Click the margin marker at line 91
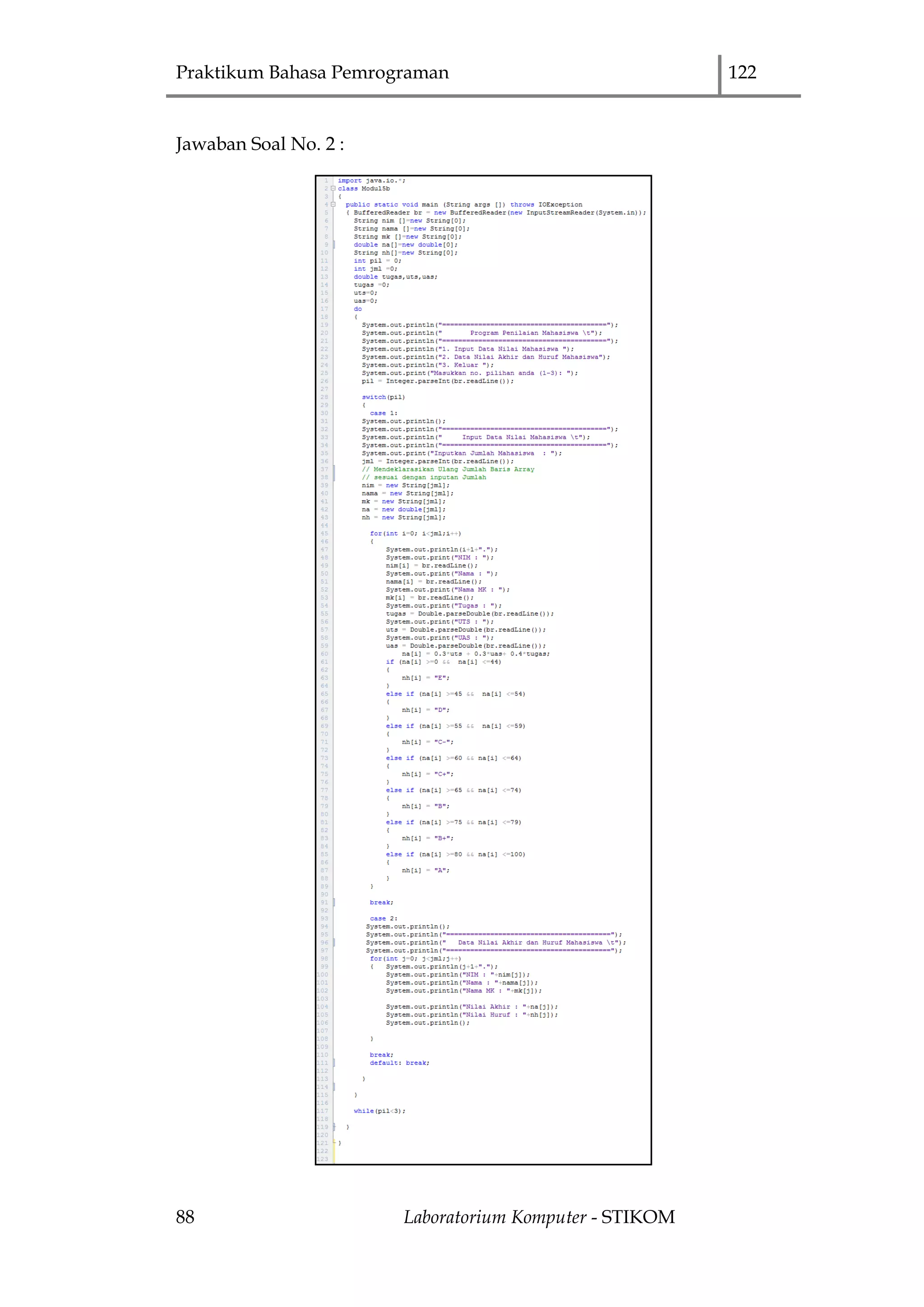The width and height of the screenshot is (924, 1307). [x=334, y=902]
